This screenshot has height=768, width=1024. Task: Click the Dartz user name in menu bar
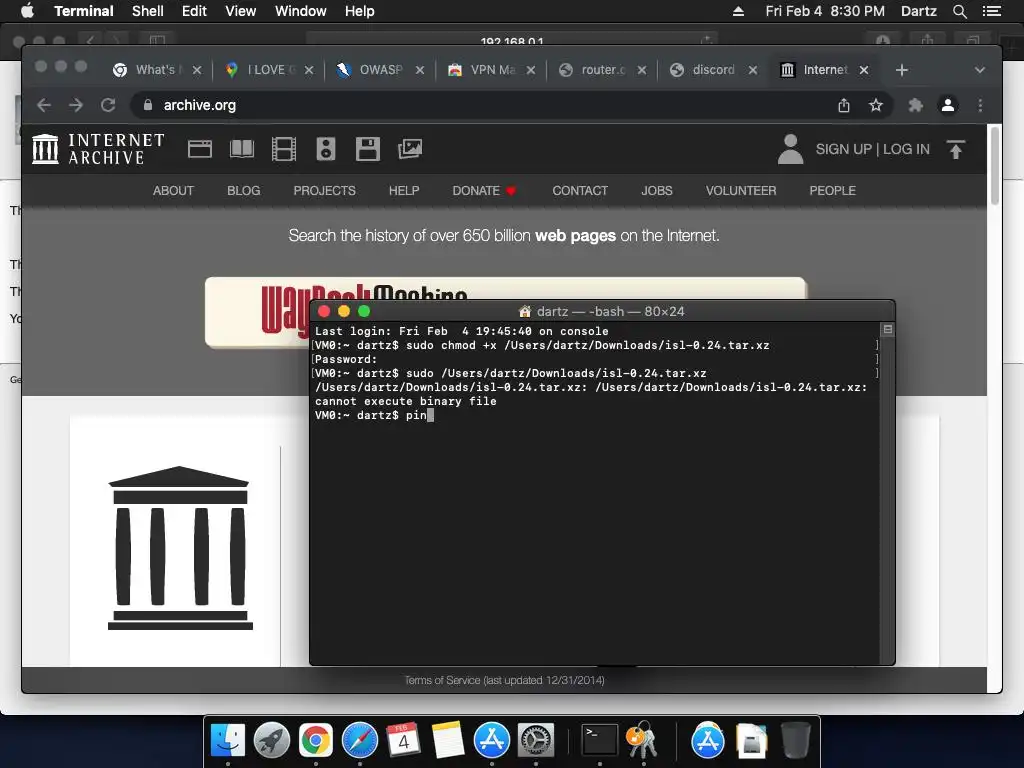[x=918, y=11]
